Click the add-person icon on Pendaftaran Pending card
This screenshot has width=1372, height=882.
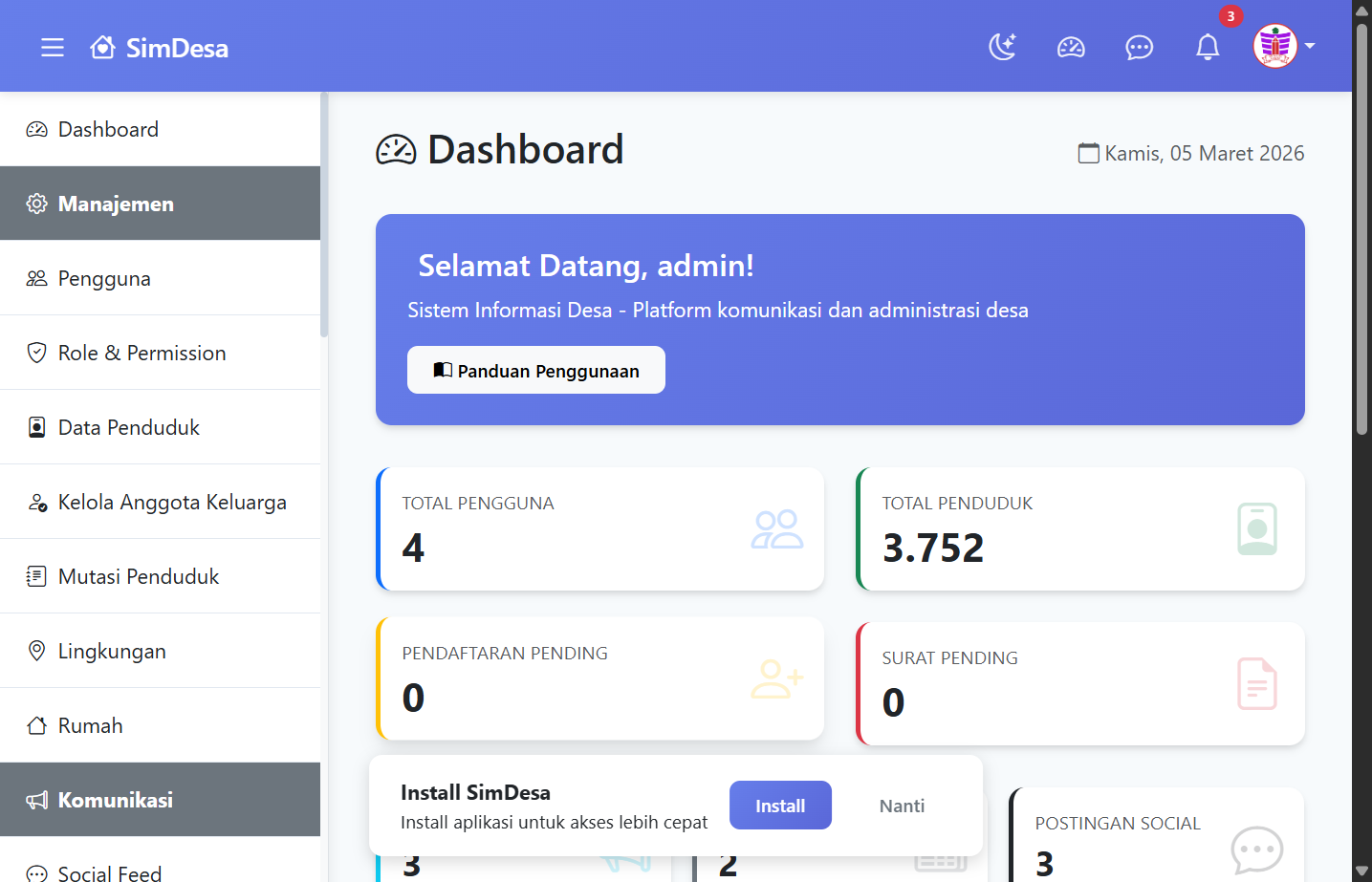point(777,678)
